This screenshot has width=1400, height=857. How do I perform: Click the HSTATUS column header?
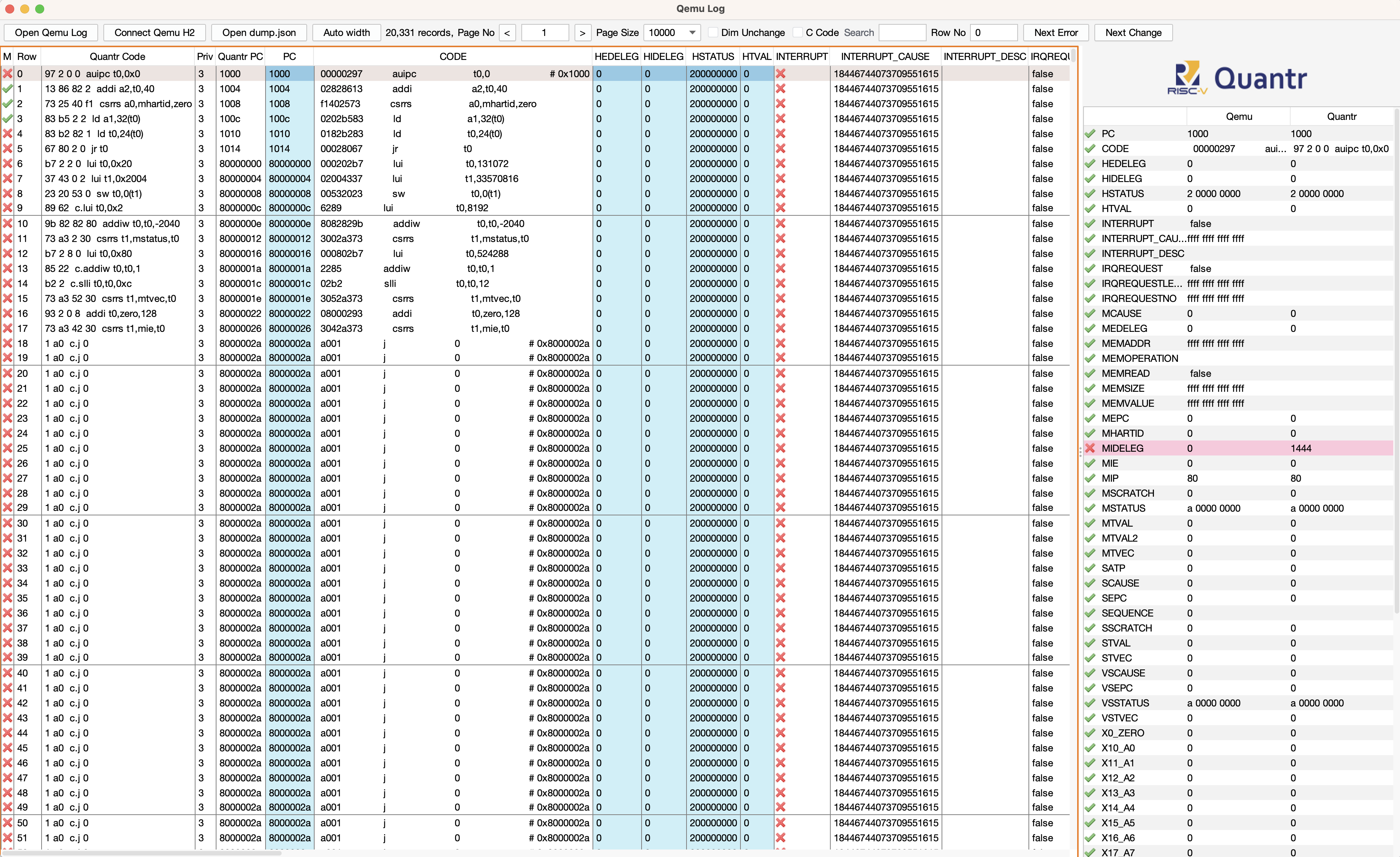pos(713,56)
